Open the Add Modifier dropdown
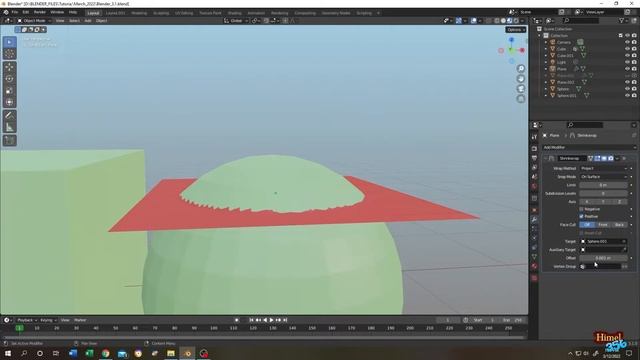640x360 pixels. [589, 147]
